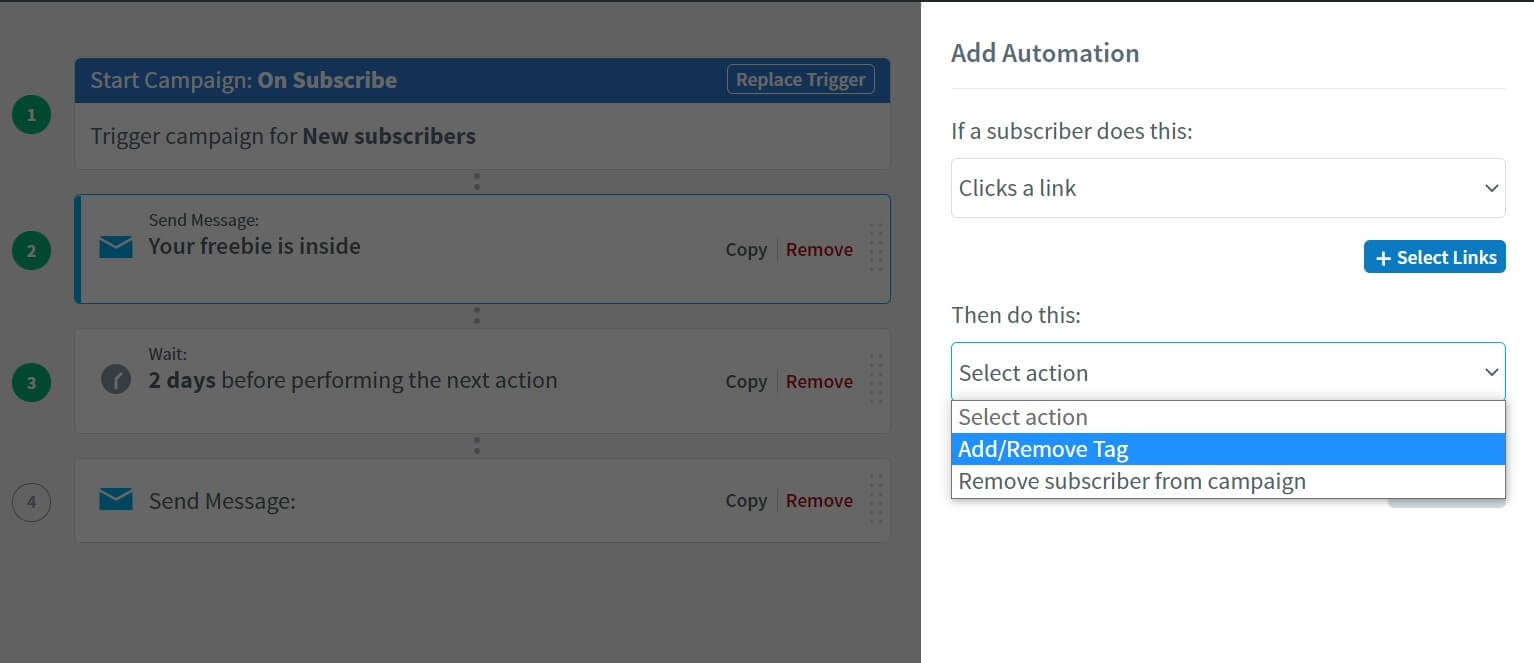Click '2 days before performing the next action' text
The image size is (1534, 663).
353,380
